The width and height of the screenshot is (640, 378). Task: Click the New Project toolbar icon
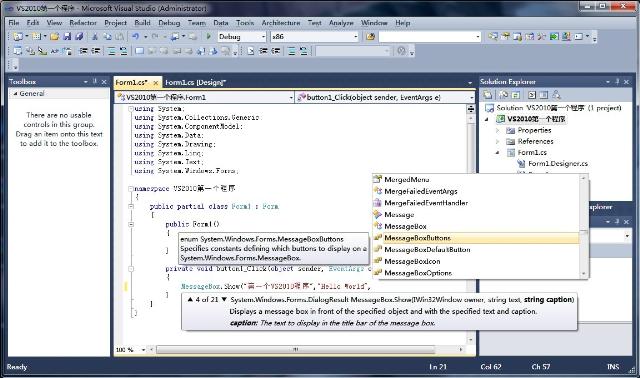point(17,37)
